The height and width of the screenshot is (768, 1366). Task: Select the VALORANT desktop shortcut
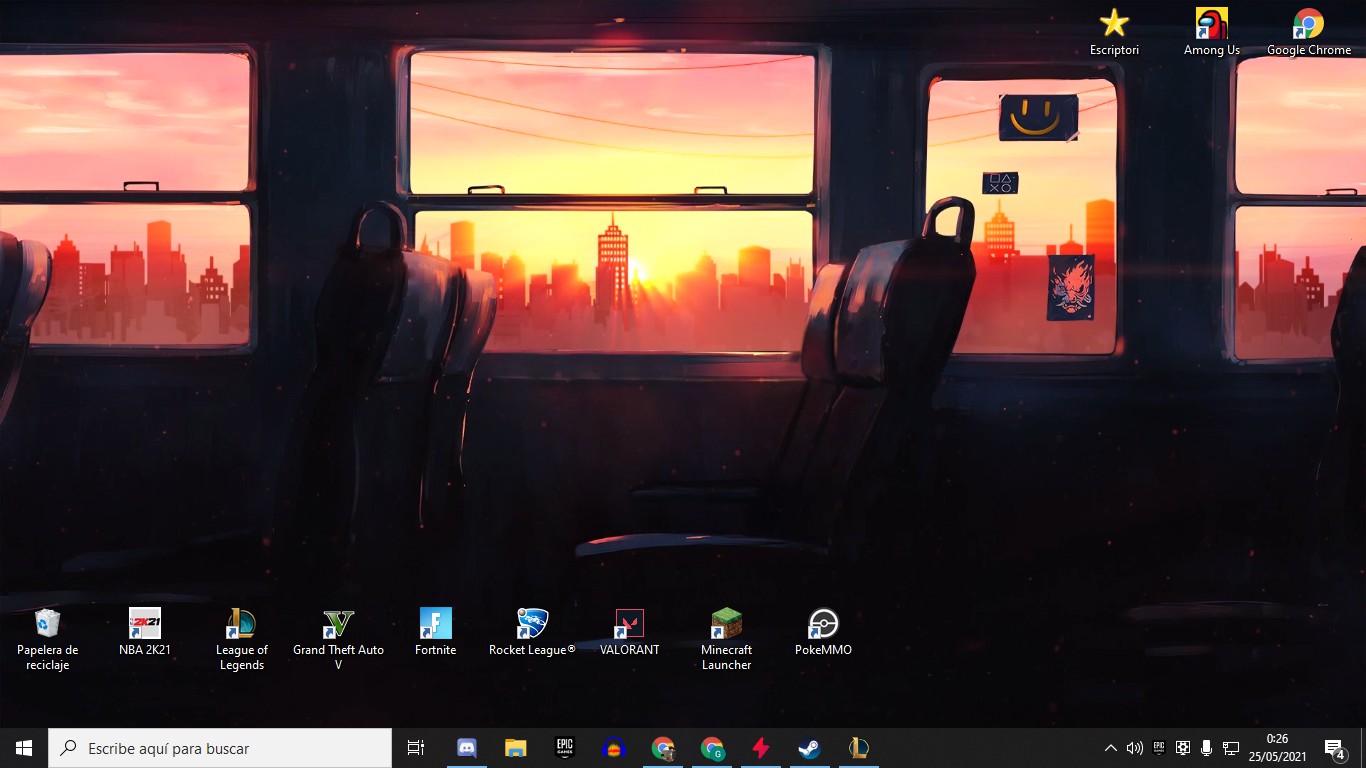(630, 632)
